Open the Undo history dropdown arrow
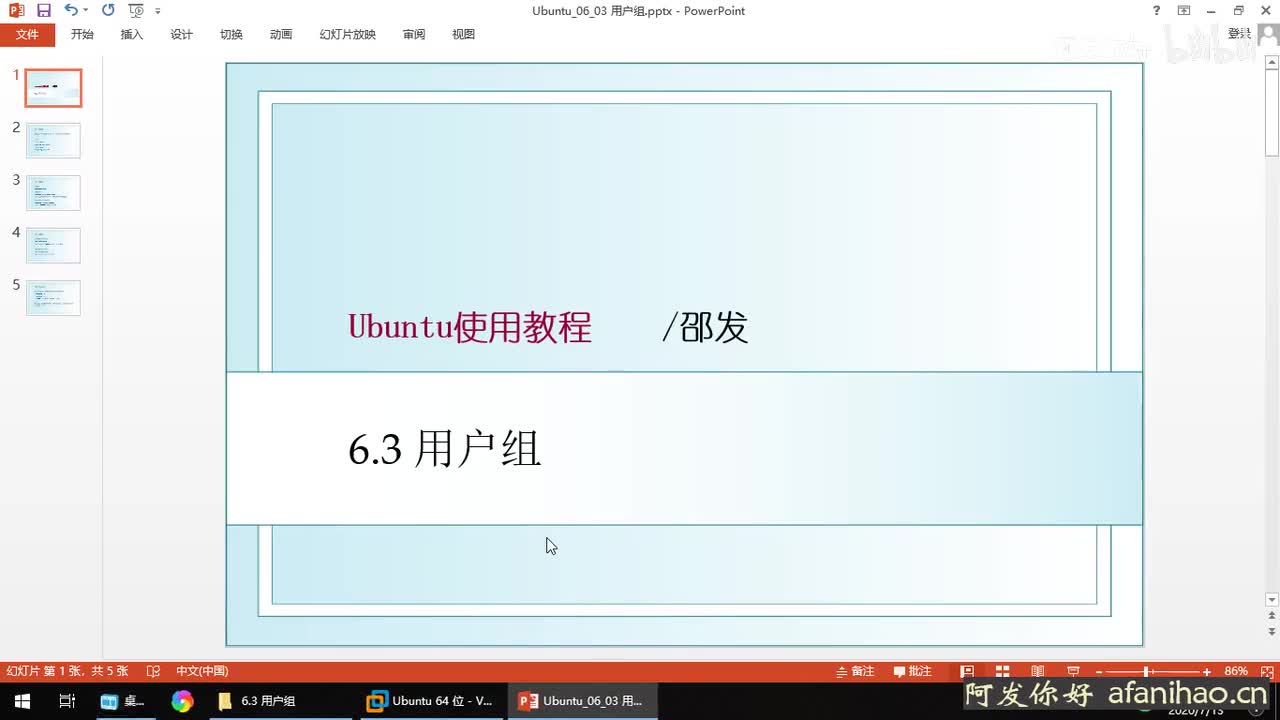 coord(85,11)
